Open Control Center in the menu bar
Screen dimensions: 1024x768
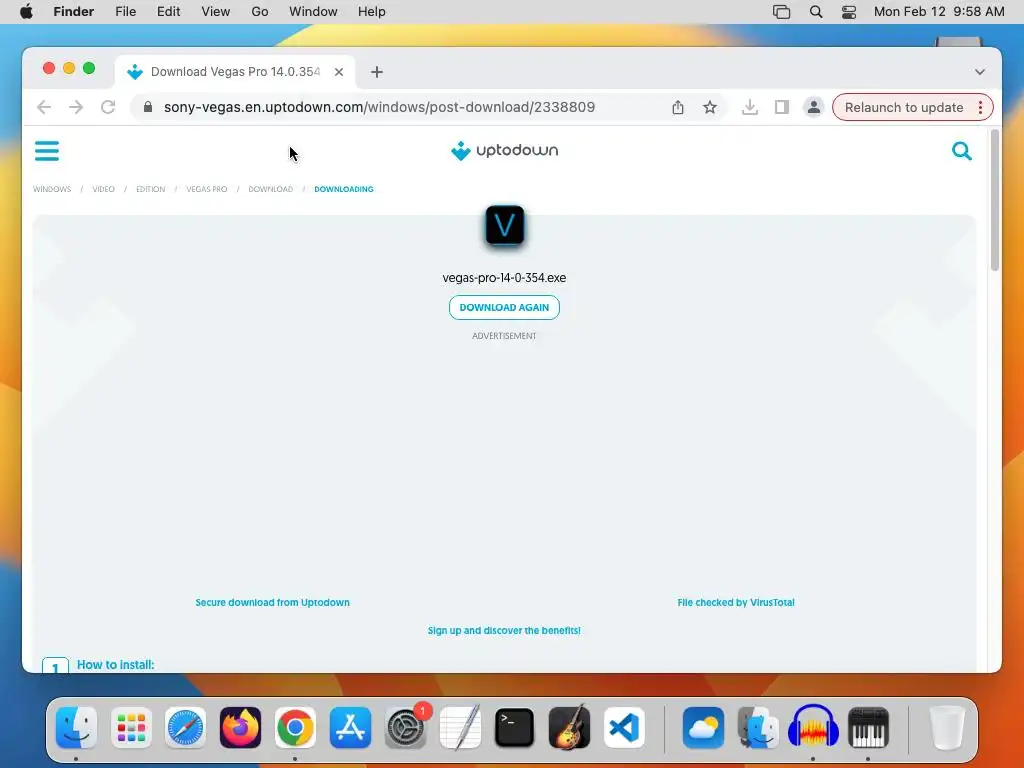tap(849, 12)
